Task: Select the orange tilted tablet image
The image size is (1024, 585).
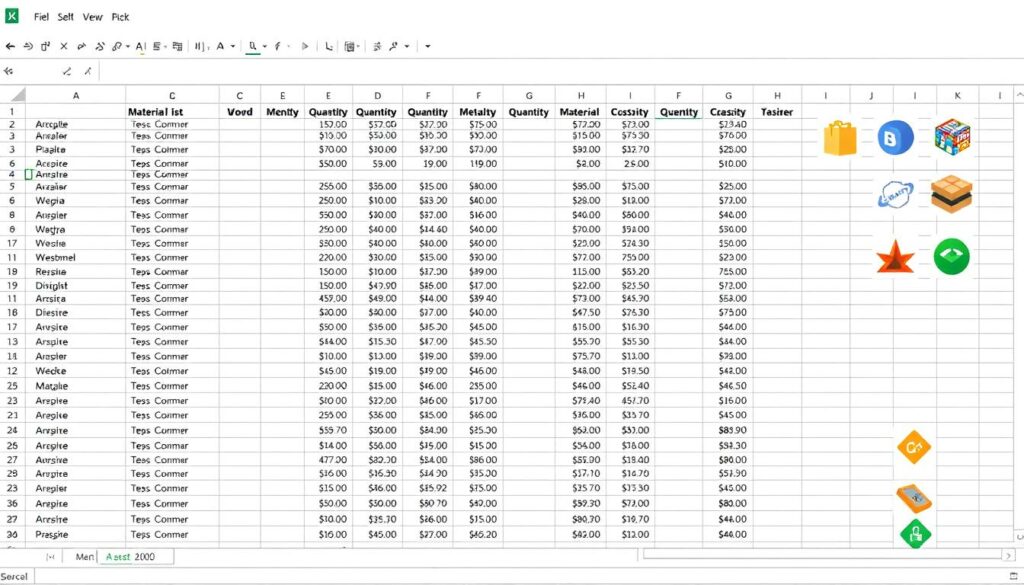Action: click(914, 498)
